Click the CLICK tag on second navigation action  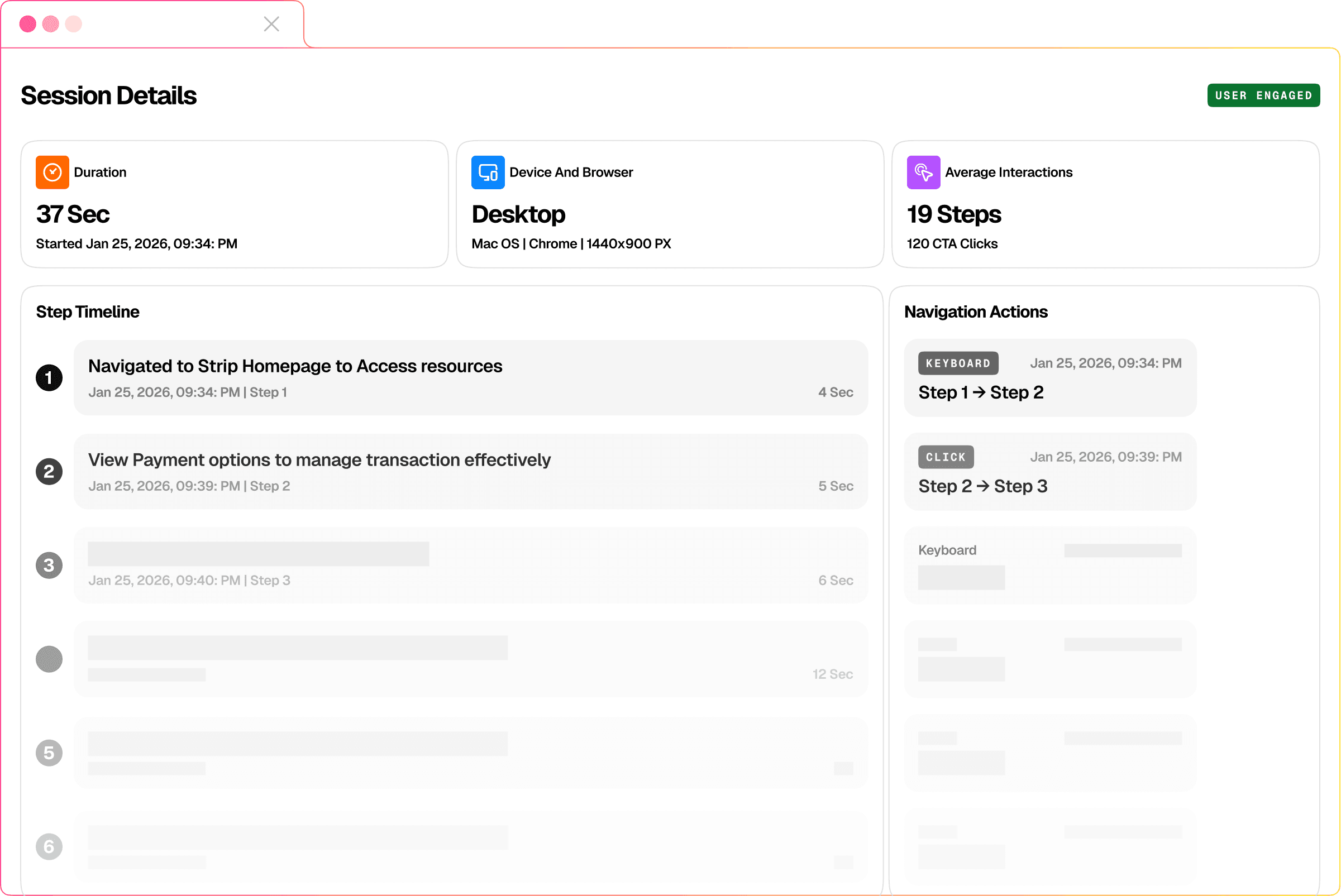946,457
